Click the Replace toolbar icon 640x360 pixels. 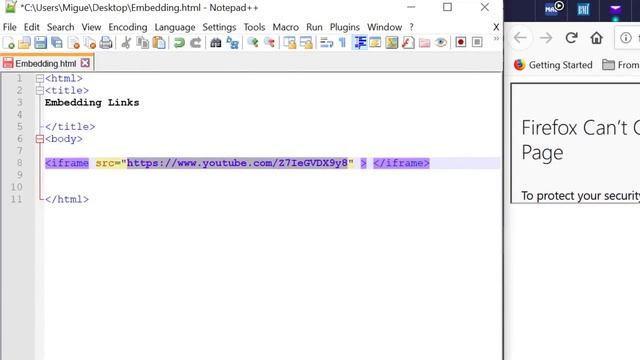coord(232,42)
